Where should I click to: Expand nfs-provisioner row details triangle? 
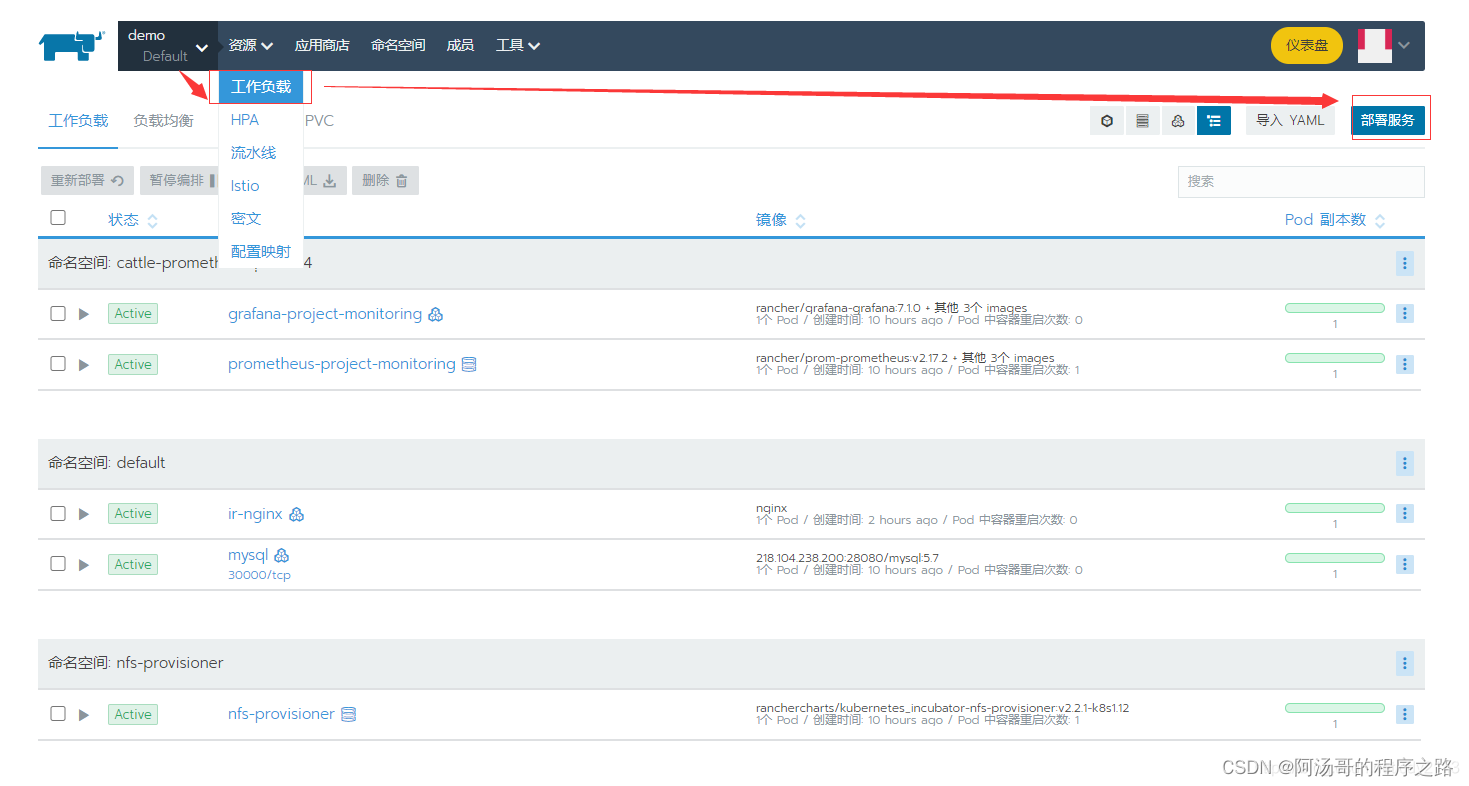tap(84, 714)
